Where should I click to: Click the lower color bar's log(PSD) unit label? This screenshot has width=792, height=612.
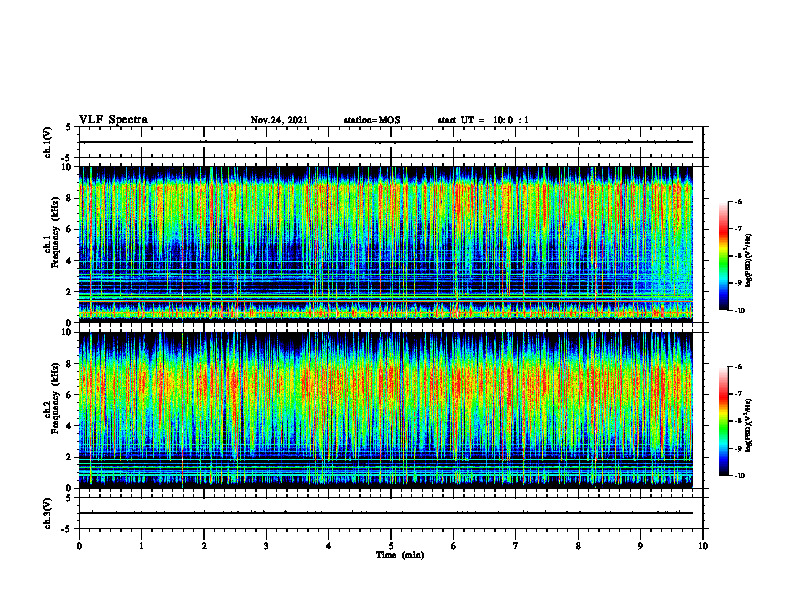coord(749,426)
